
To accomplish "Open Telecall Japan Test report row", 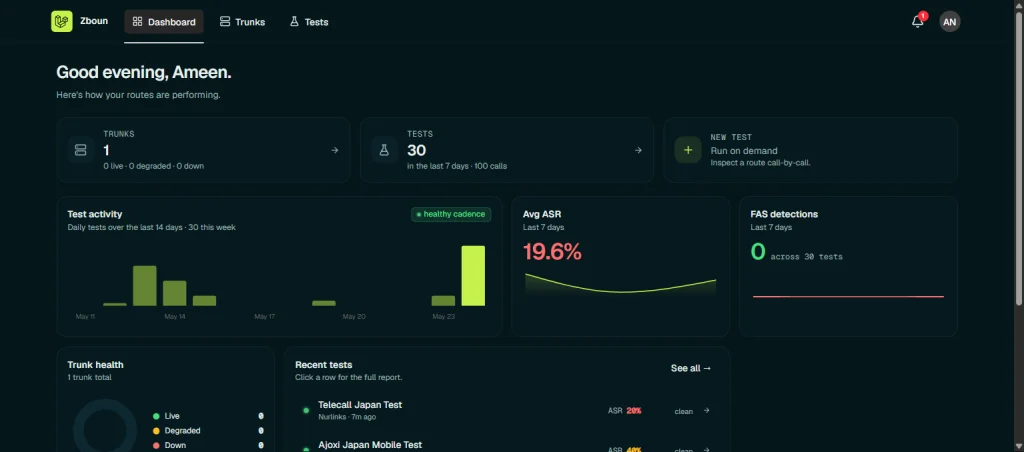I will click(507, 410).
